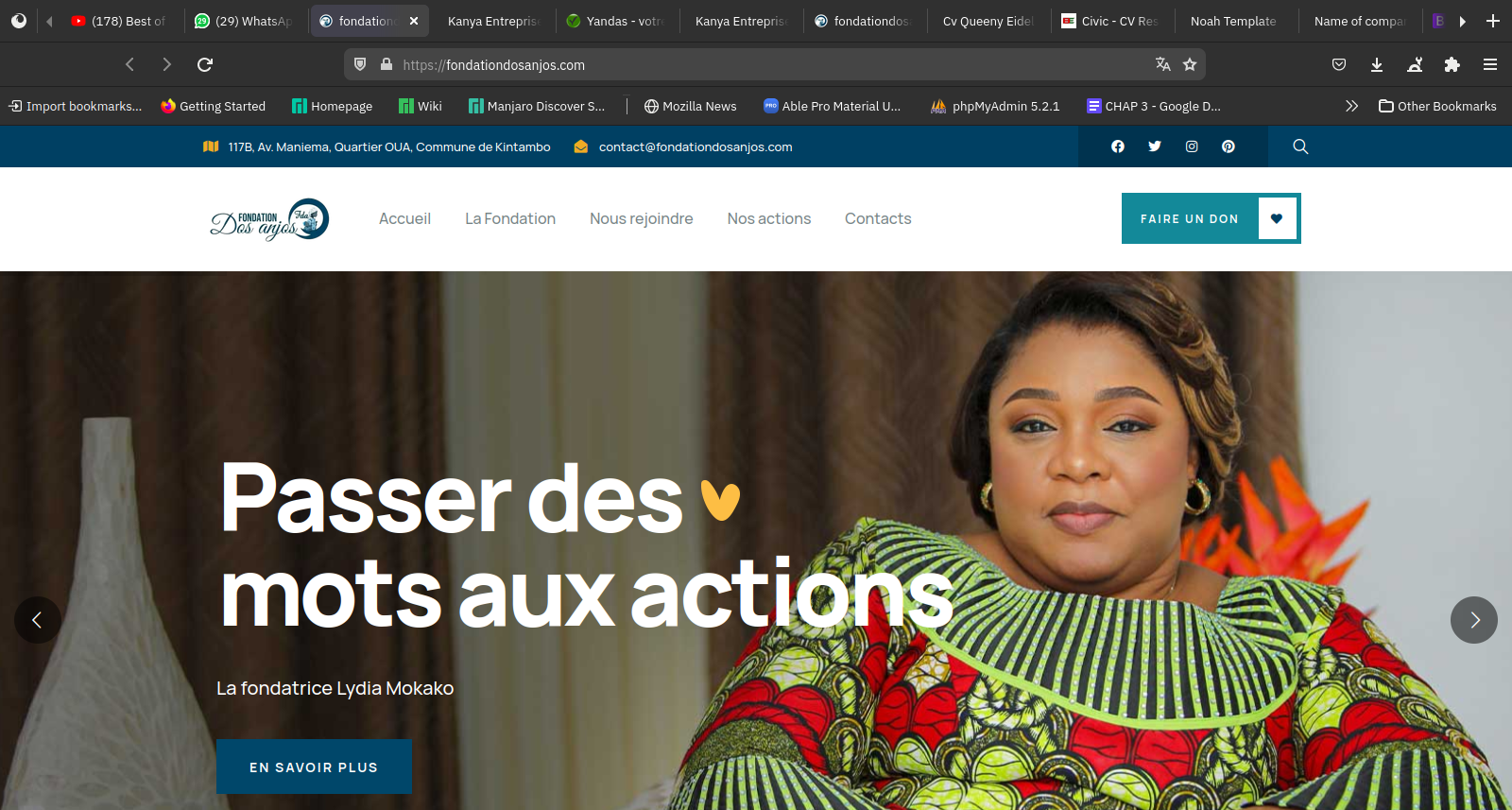Click the EN SAVOIR PLUS button

tap(314, 767)
